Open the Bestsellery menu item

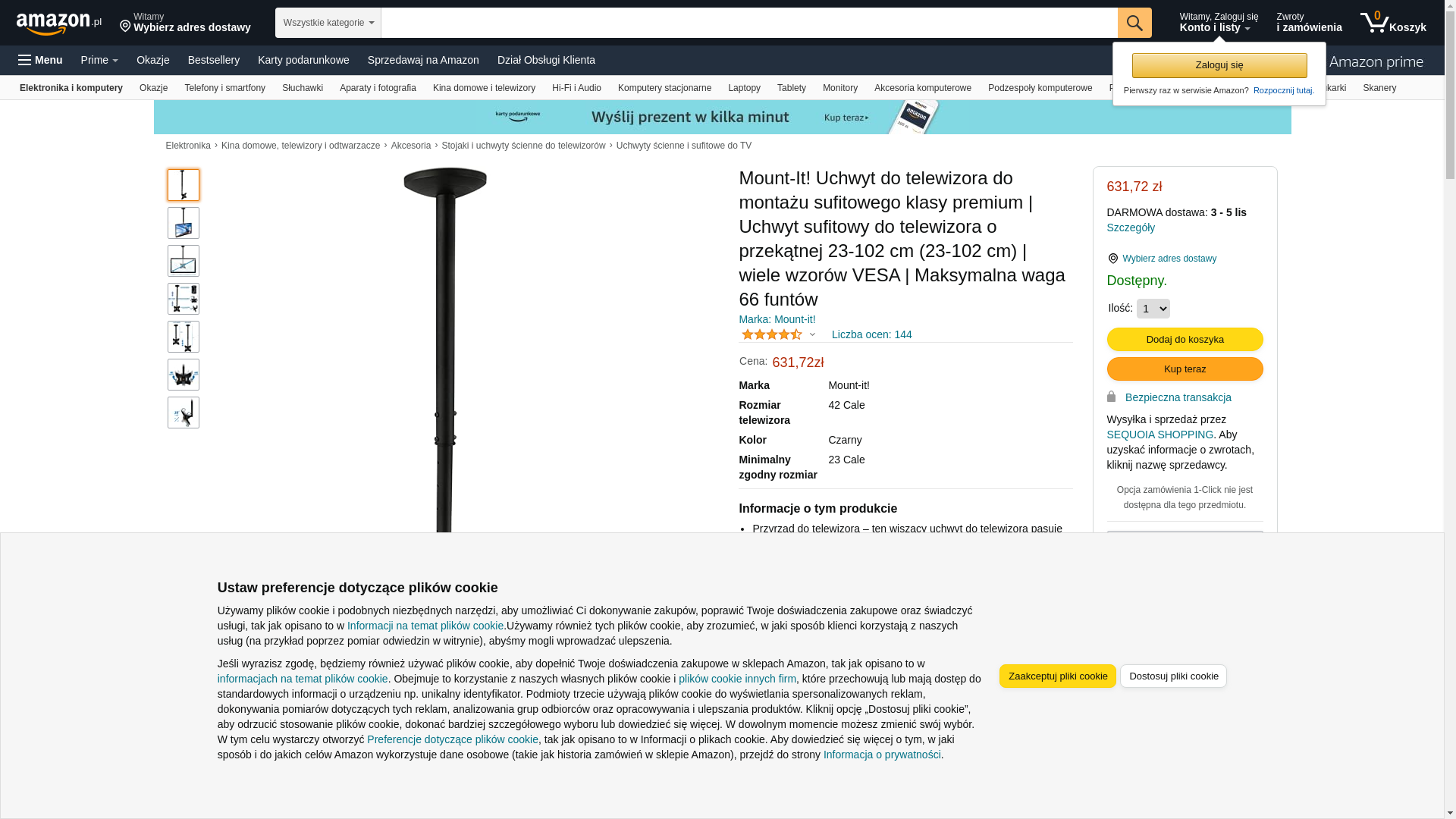click(x=214, y=60)
